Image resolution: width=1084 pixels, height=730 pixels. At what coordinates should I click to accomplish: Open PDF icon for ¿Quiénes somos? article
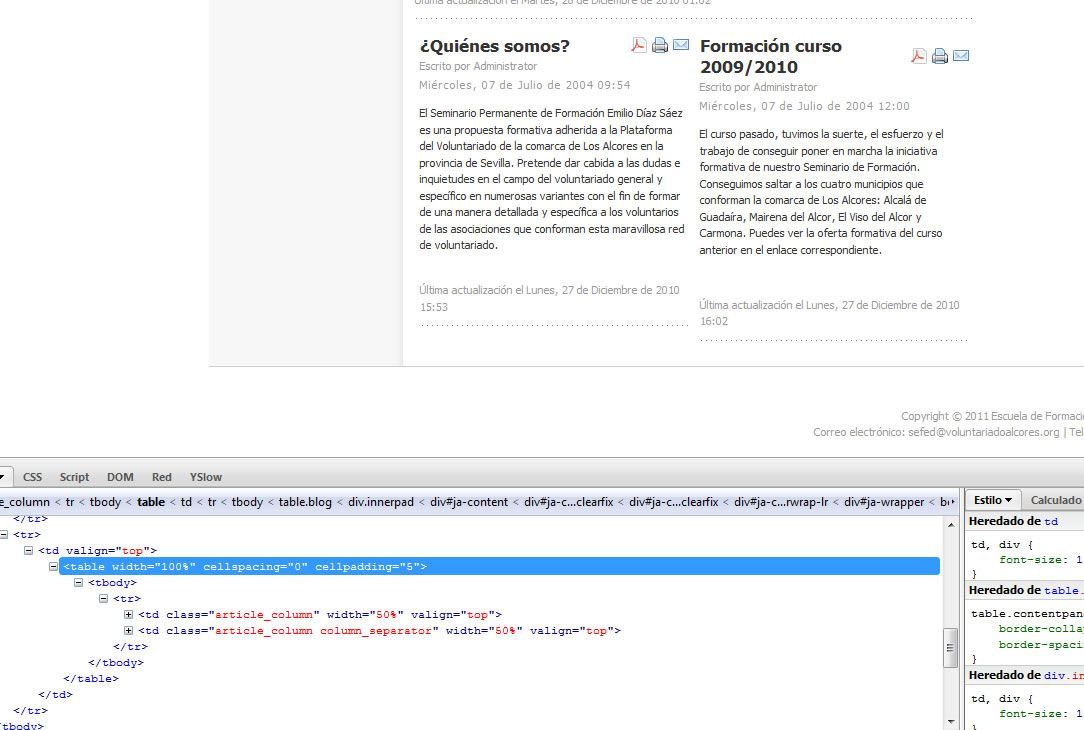[639, 45]
